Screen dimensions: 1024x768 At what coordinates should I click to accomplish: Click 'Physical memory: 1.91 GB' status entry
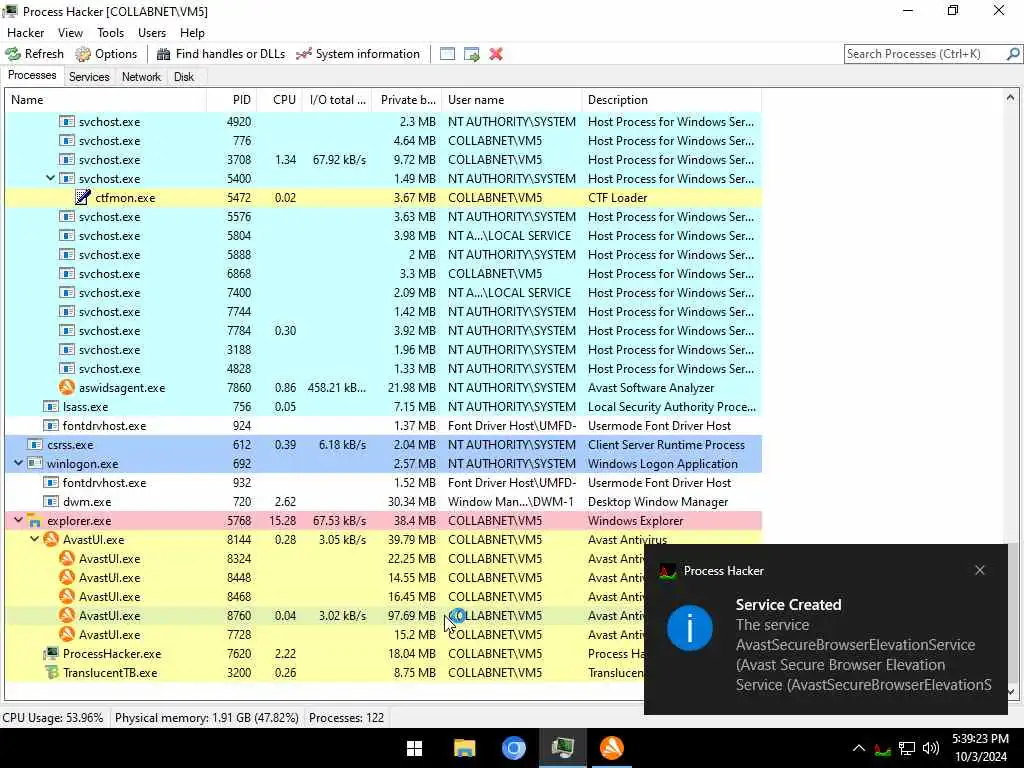(207, 718)
